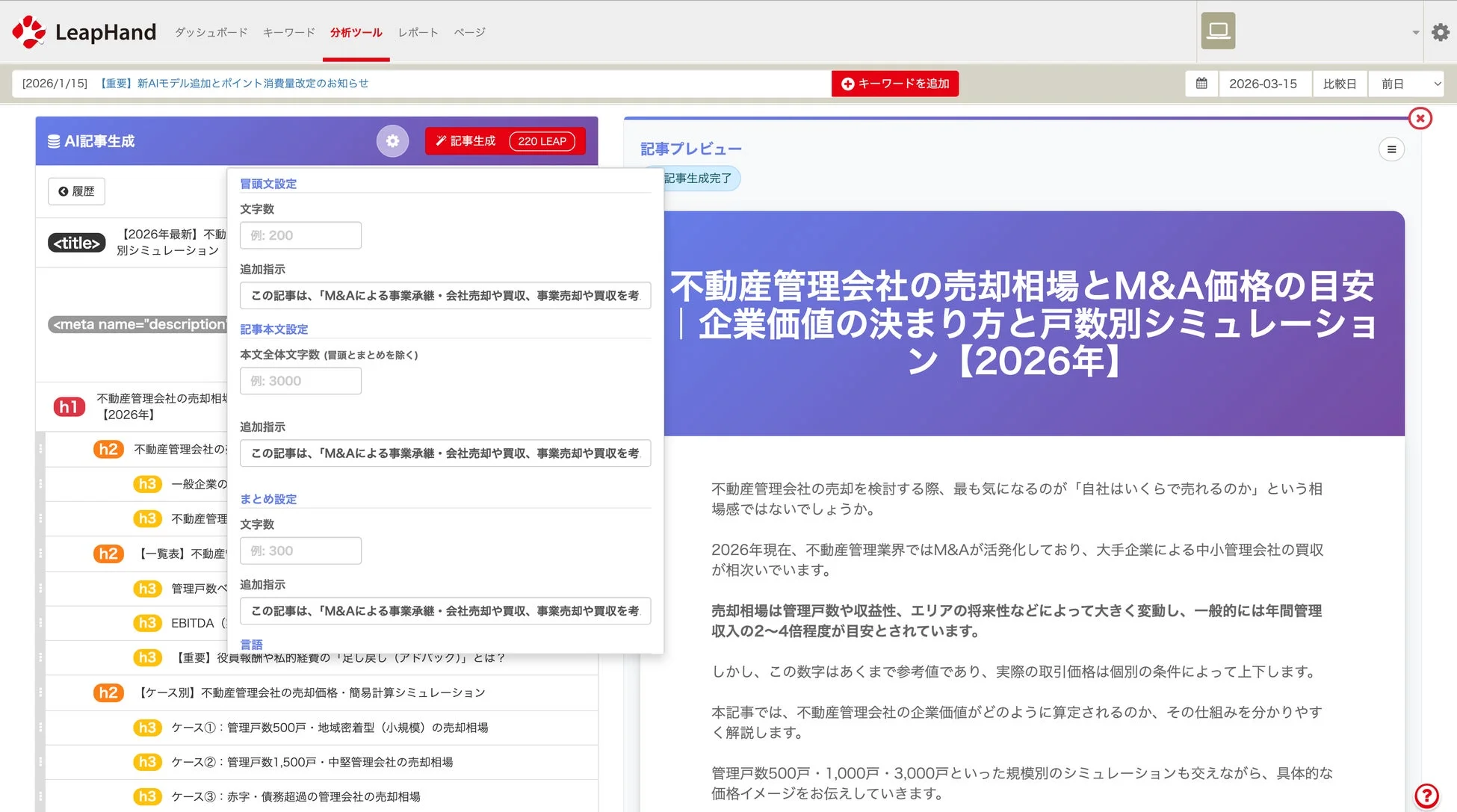The image size is (1457, 812).
Task: Open the hamburger menu in 記事プレビュー panel
Action: 1391,149
